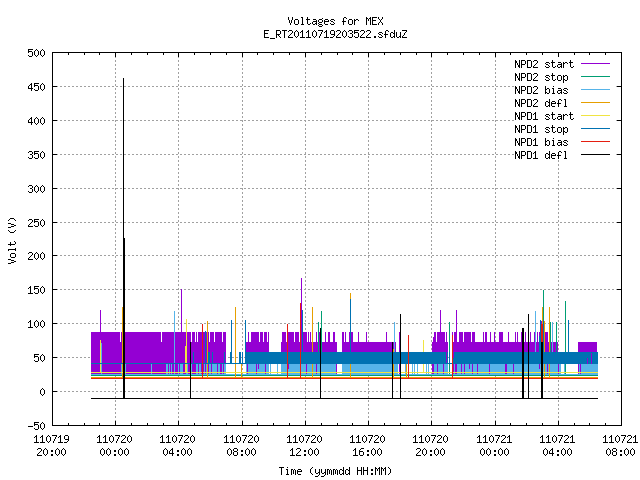Select the NPD1 bias legend label
The width and height of the screenshot is (640, 480).
[541, 142]
